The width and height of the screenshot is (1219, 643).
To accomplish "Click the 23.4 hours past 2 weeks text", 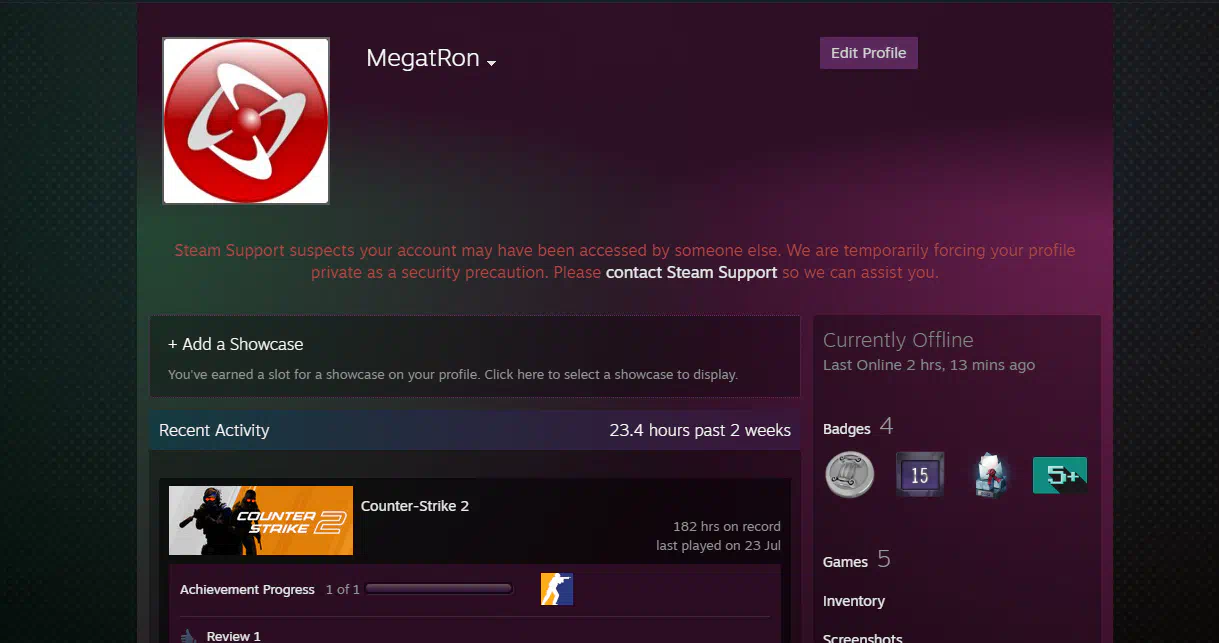I will [700, 430].
